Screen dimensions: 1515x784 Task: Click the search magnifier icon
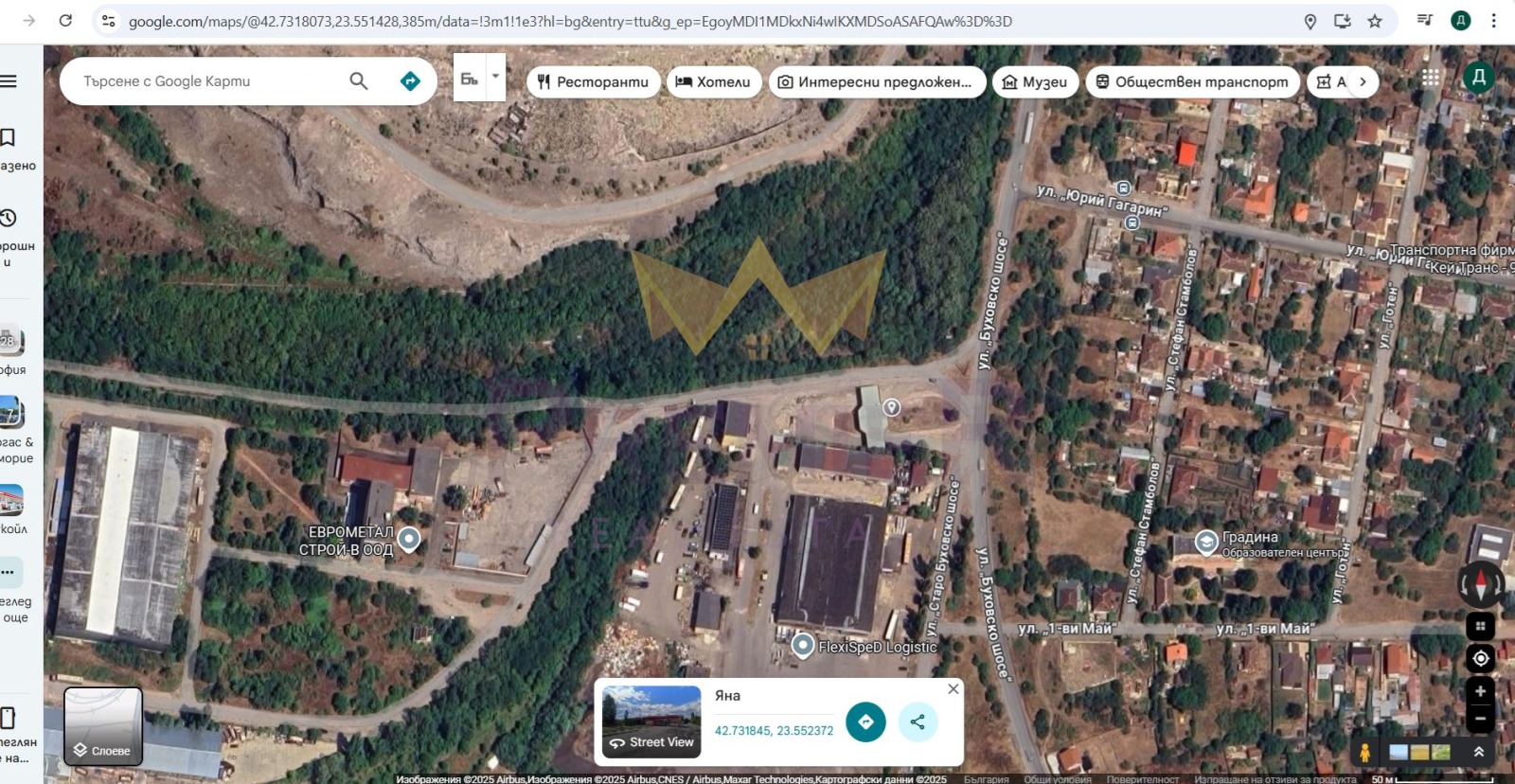(358, 81)
